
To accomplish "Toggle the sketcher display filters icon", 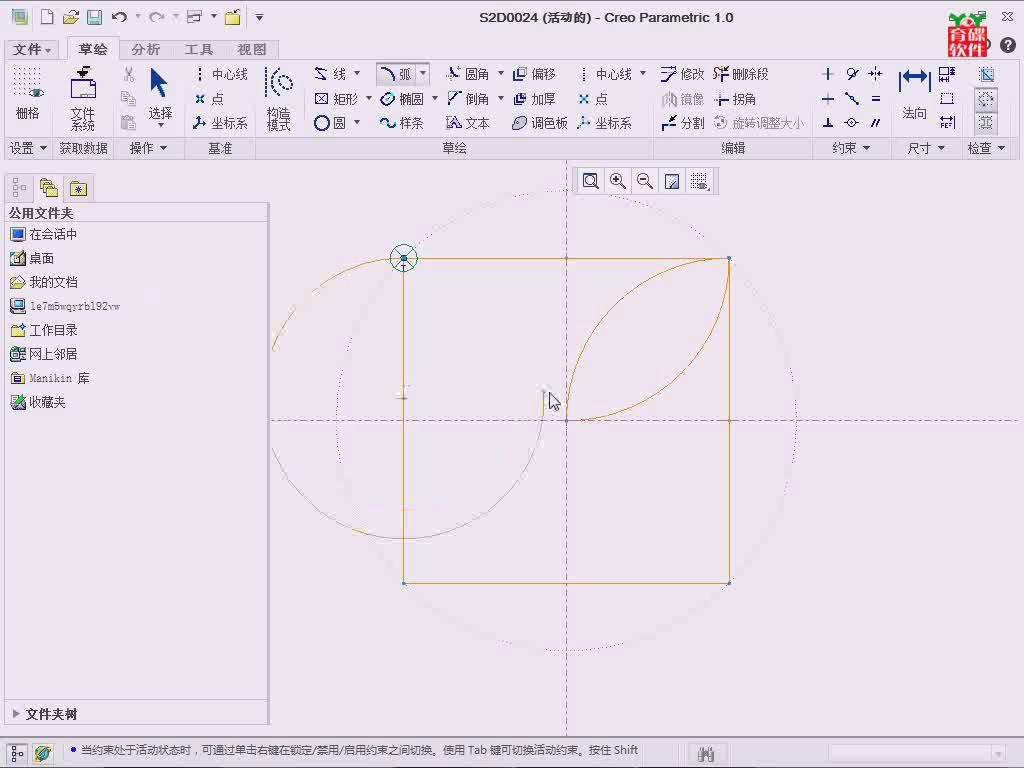I will [699, 181].
